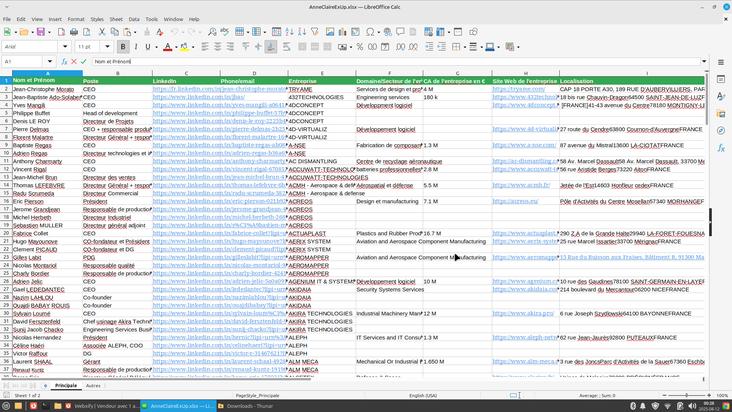Toggle Align Left button
Screen dimensions: 732x412
tap(205, 47)
